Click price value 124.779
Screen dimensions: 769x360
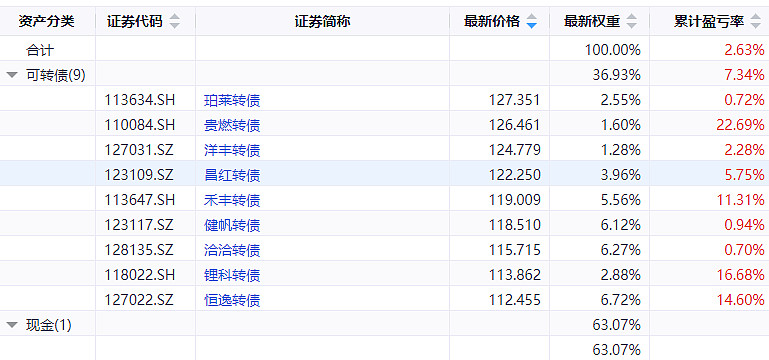514,150
